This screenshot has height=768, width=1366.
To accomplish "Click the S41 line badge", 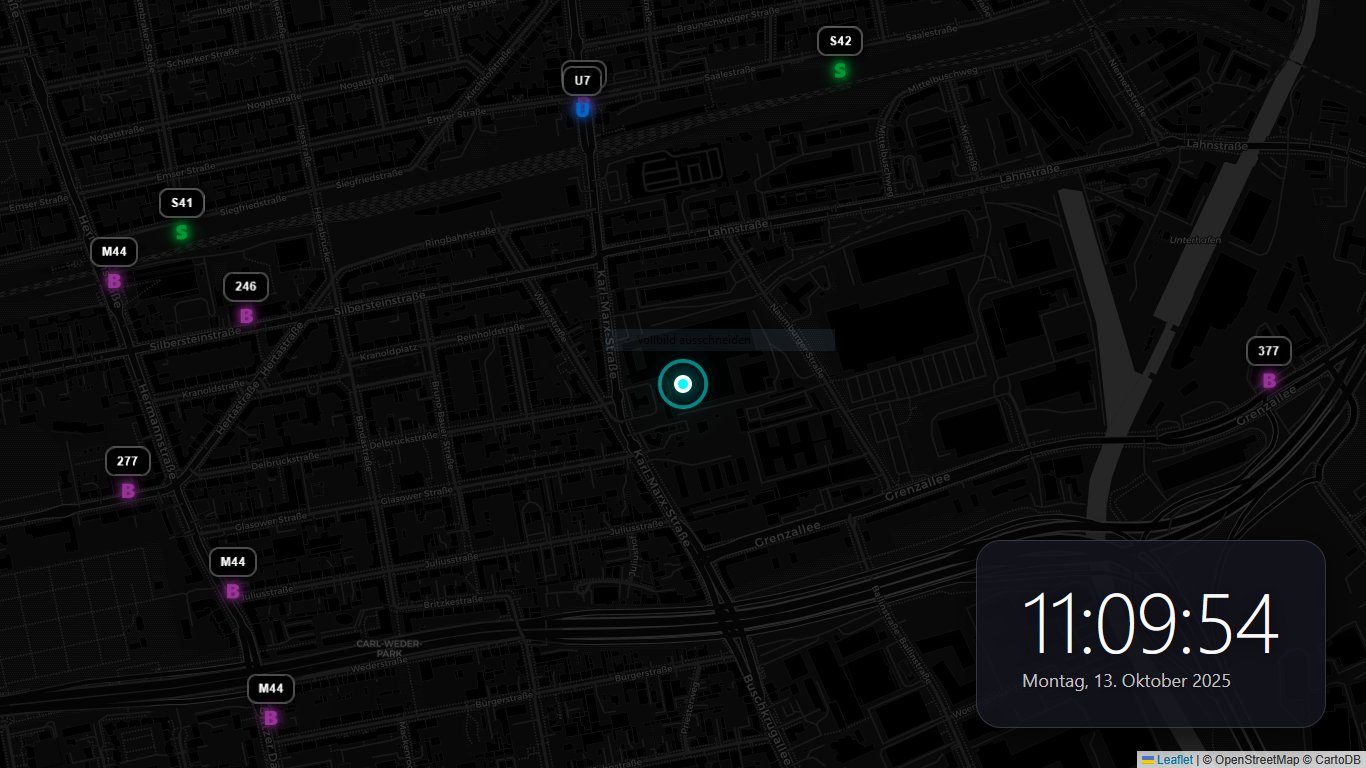I will point(181,202).
